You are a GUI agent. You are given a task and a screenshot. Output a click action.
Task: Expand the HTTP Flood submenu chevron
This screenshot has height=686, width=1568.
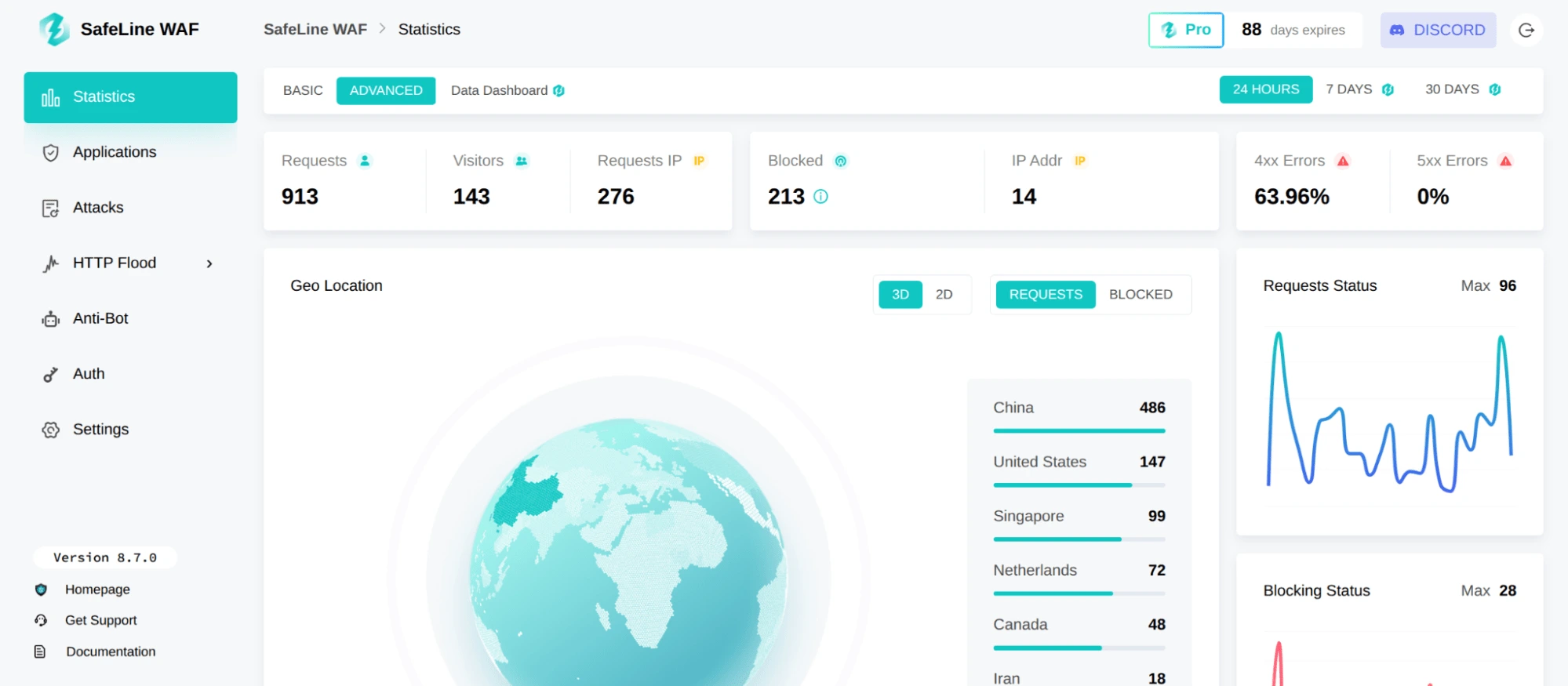click(x=209, y=264)
